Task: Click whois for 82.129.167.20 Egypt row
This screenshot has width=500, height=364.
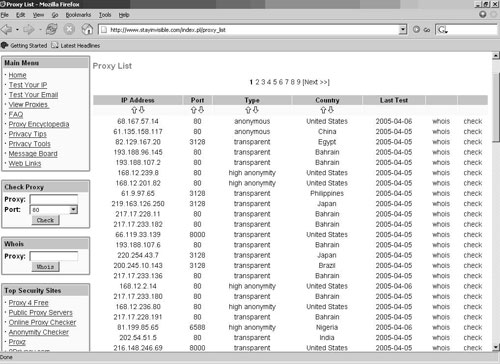Action: 441,142
